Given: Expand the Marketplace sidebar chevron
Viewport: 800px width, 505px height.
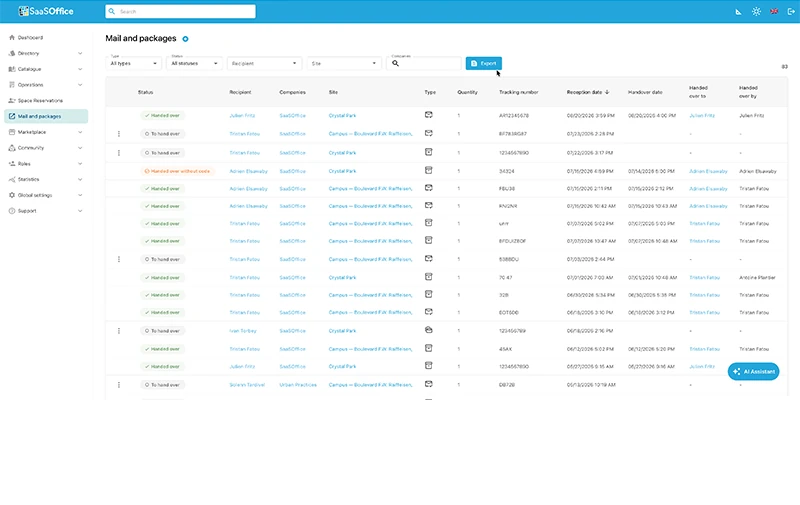Looking at the screenshot, I should (x=80, y=132).
